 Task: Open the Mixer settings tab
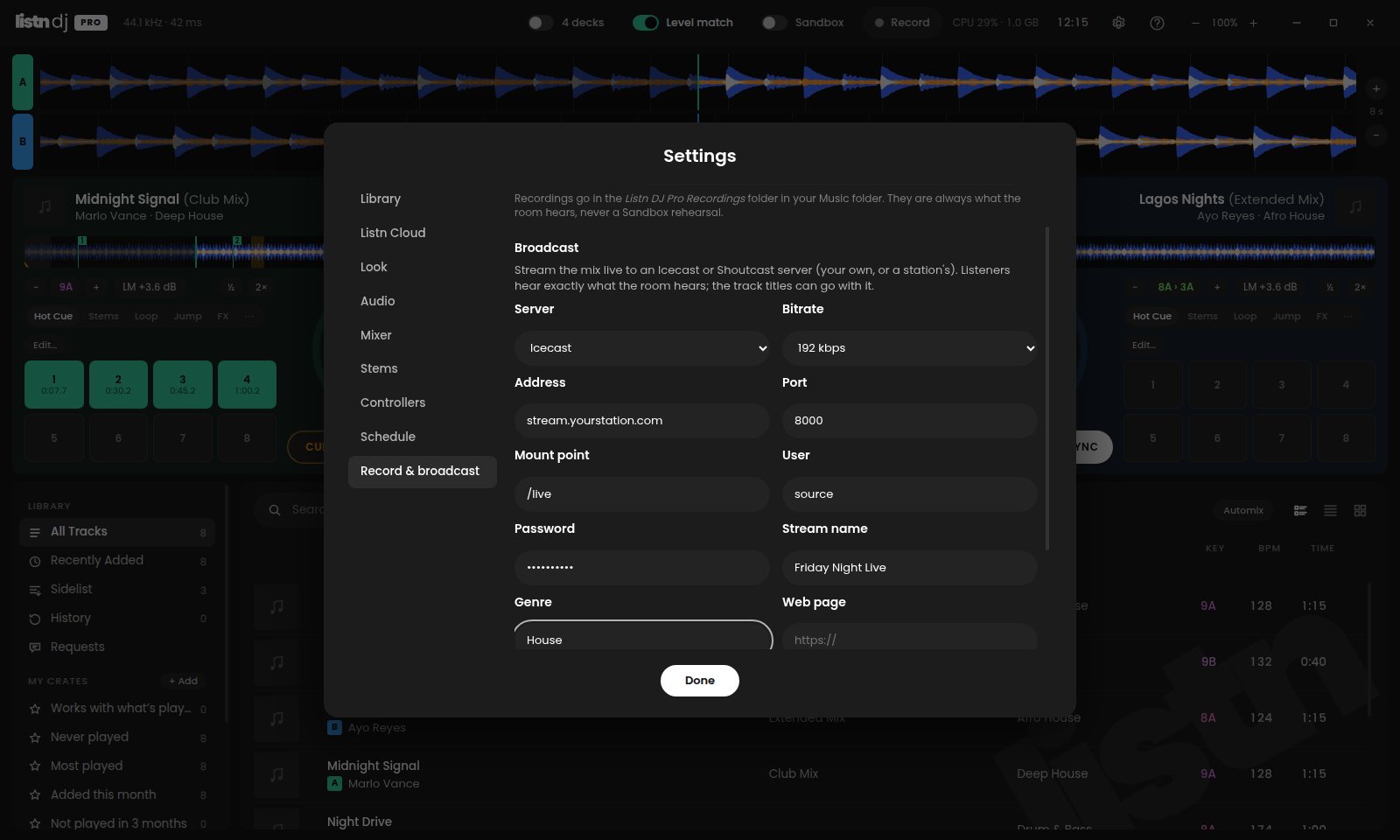coord(423,335)
